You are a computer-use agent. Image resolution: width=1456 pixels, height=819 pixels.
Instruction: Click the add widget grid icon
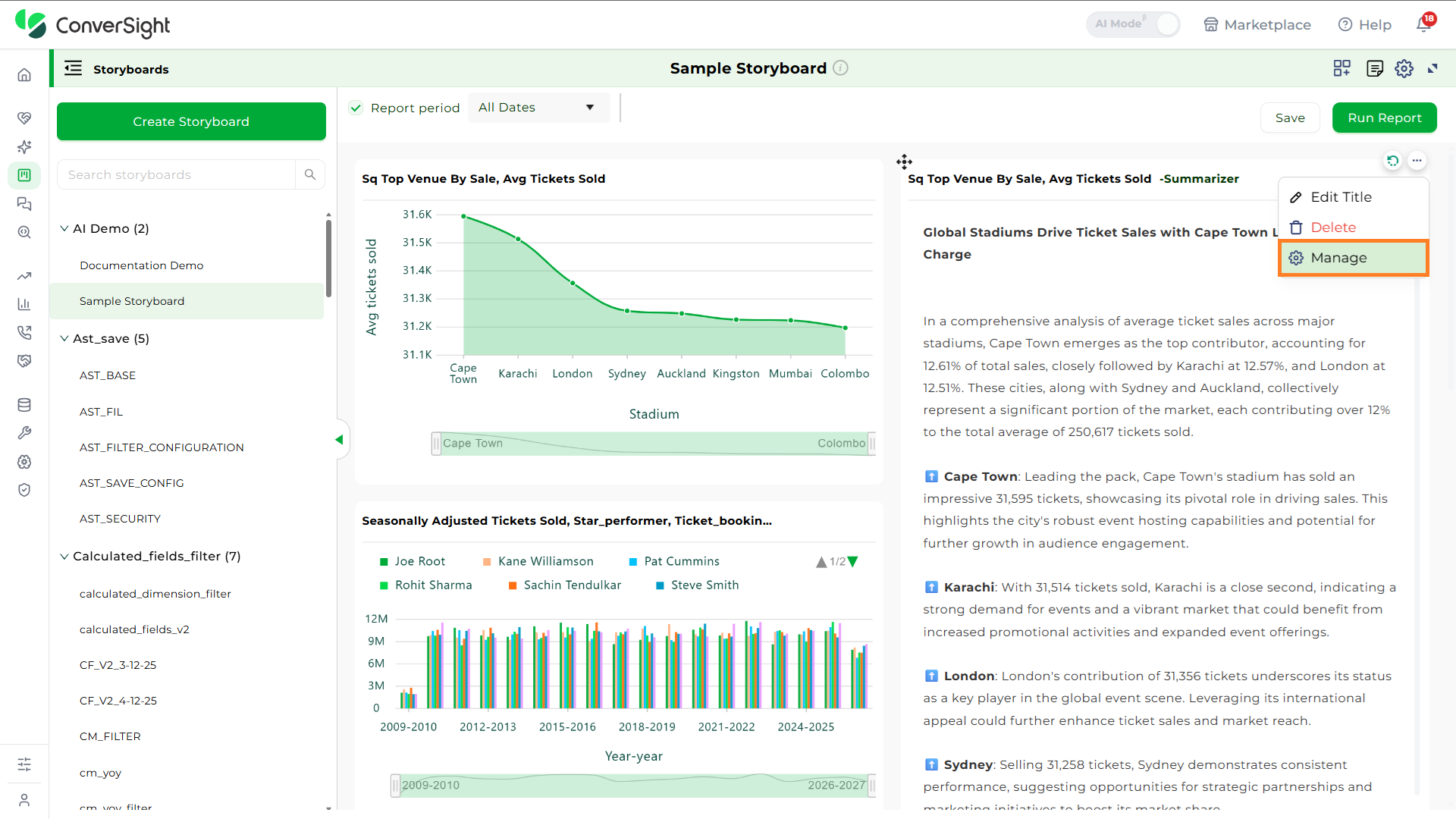[x=1341, y=68]
